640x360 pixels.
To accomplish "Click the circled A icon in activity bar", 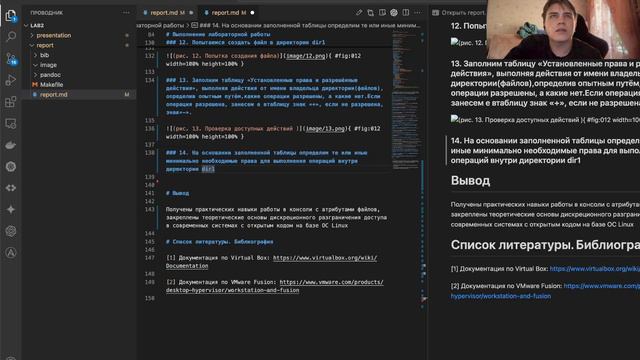I will pyautogui.click(x=11, y=253).
